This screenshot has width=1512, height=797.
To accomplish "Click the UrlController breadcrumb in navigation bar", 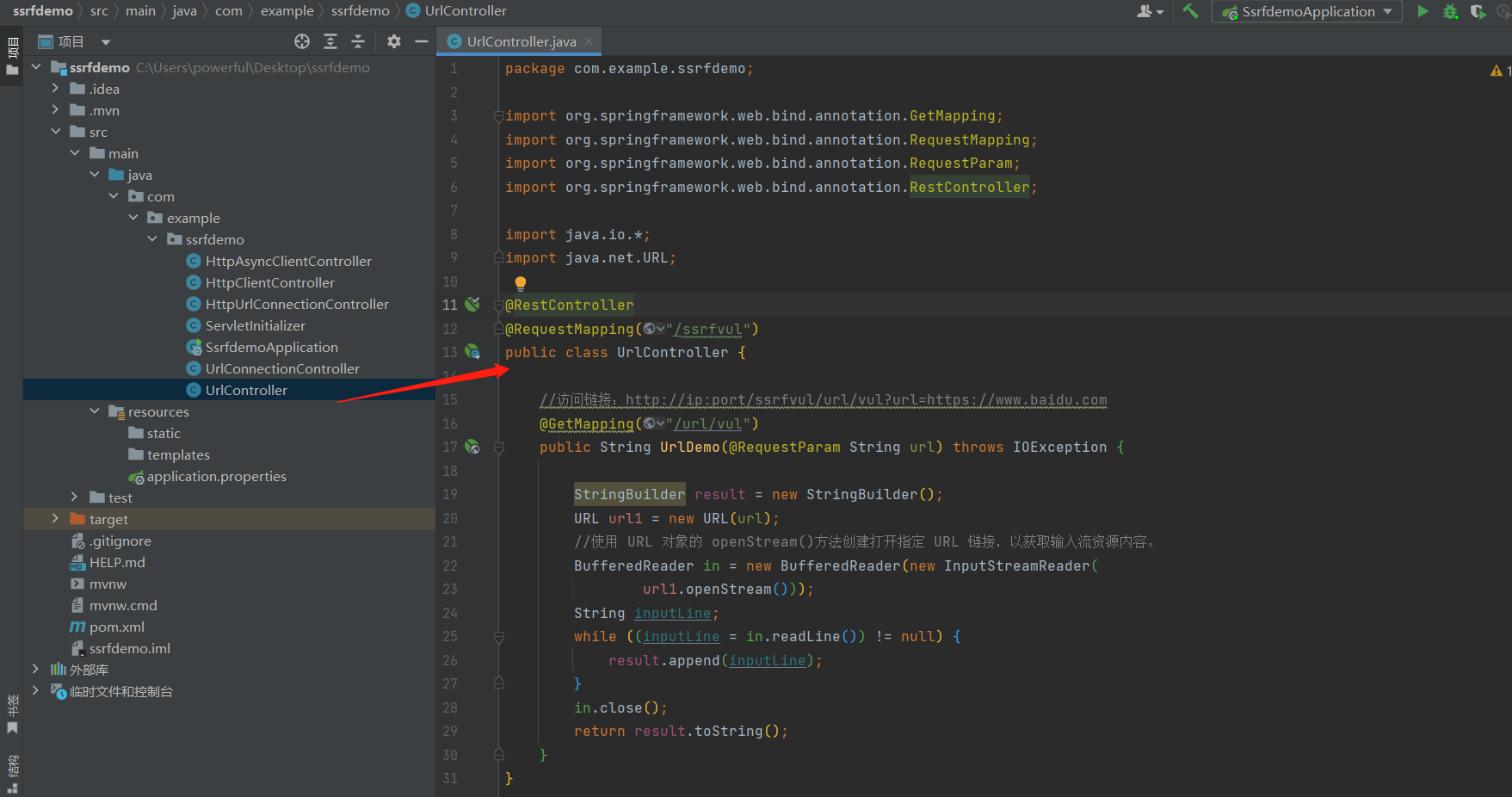I will 456,10.
